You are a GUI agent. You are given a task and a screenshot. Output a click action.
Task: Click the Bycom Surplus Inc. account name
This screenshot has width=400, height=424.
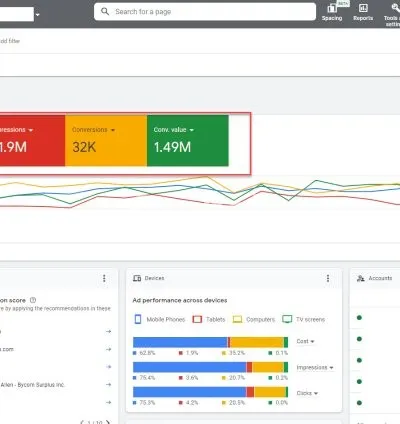pos(32,385)
